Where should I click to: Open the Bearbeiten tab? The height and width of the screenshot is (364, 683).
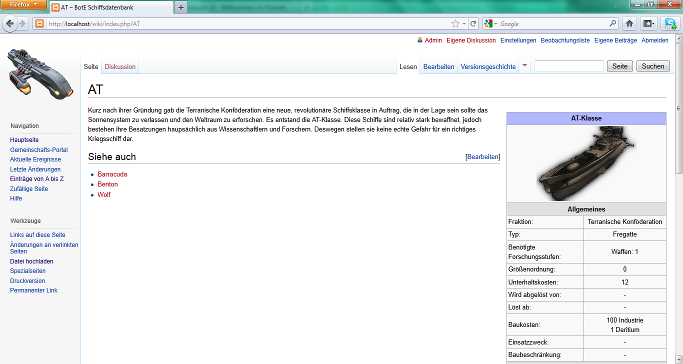[439, 67]
